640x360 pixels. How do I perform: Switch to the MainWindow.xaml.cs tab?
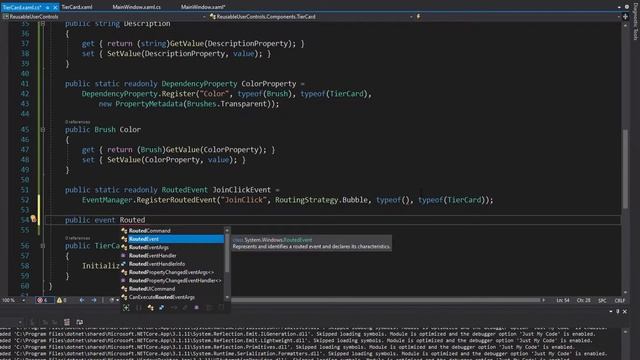[x=136, y=7]
